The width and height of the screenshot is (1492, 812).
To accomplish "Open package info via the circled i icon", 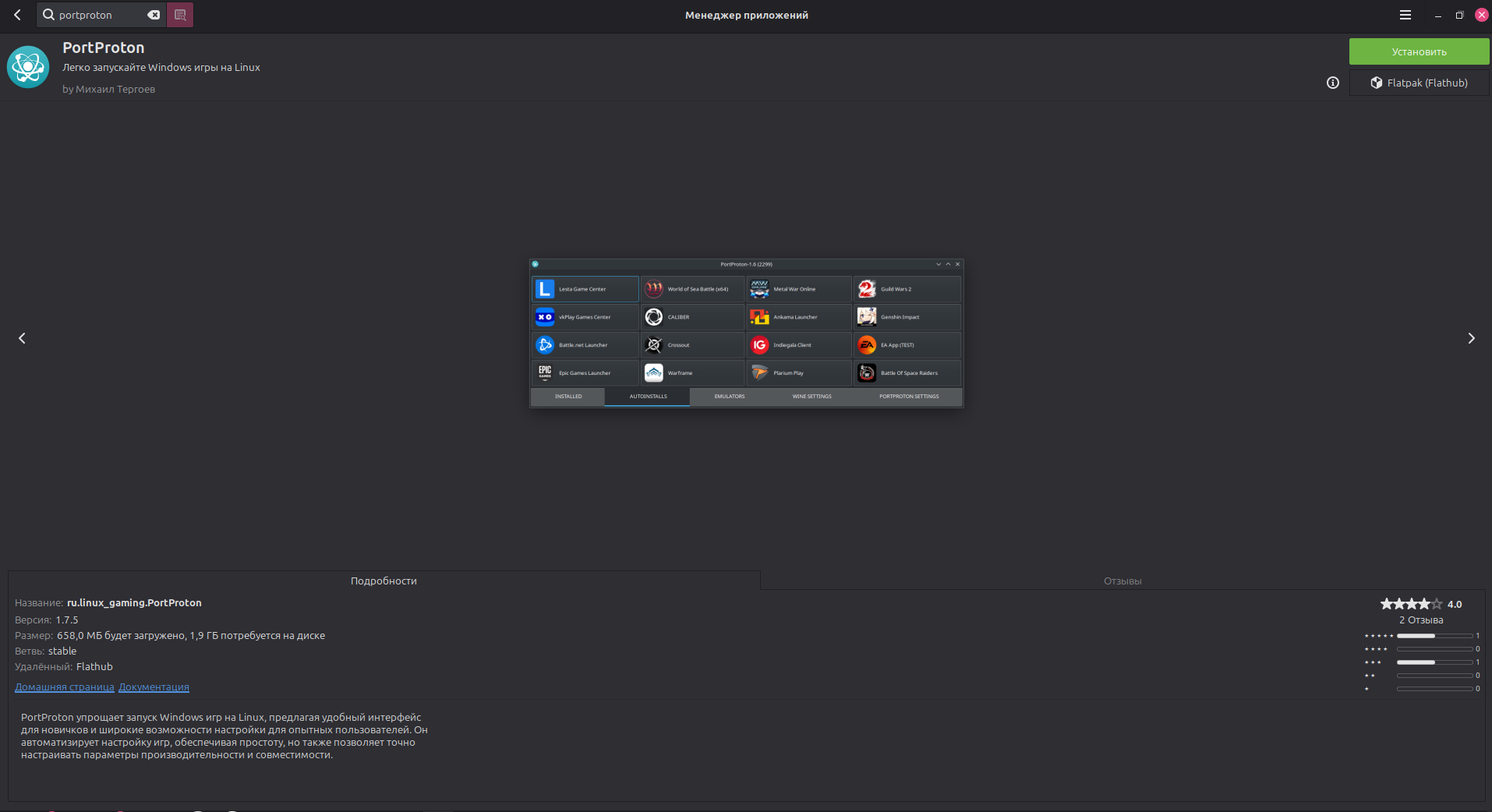I will coord(1333,83).
